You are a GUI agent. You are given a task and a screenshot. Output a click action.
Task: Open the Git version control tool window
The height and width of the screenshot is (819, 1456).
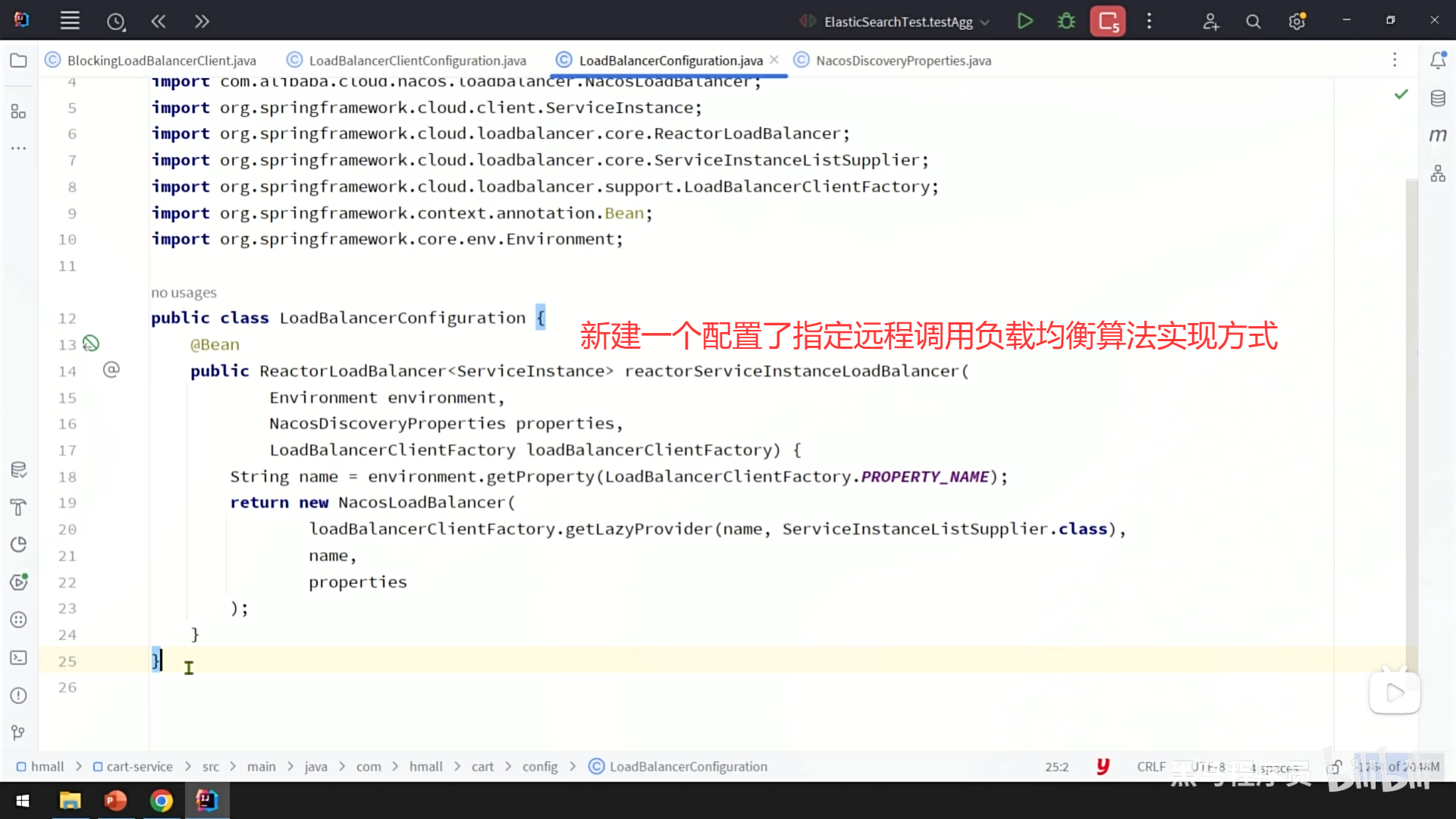(x=18, y=733)
